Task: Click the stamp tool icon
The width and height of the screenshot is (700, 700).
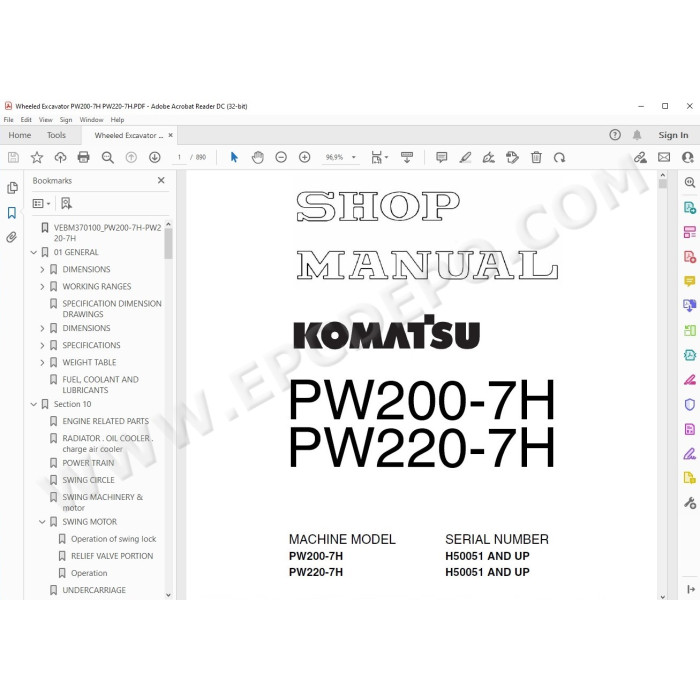Action: pyautogui.click(x=512, y=157)
